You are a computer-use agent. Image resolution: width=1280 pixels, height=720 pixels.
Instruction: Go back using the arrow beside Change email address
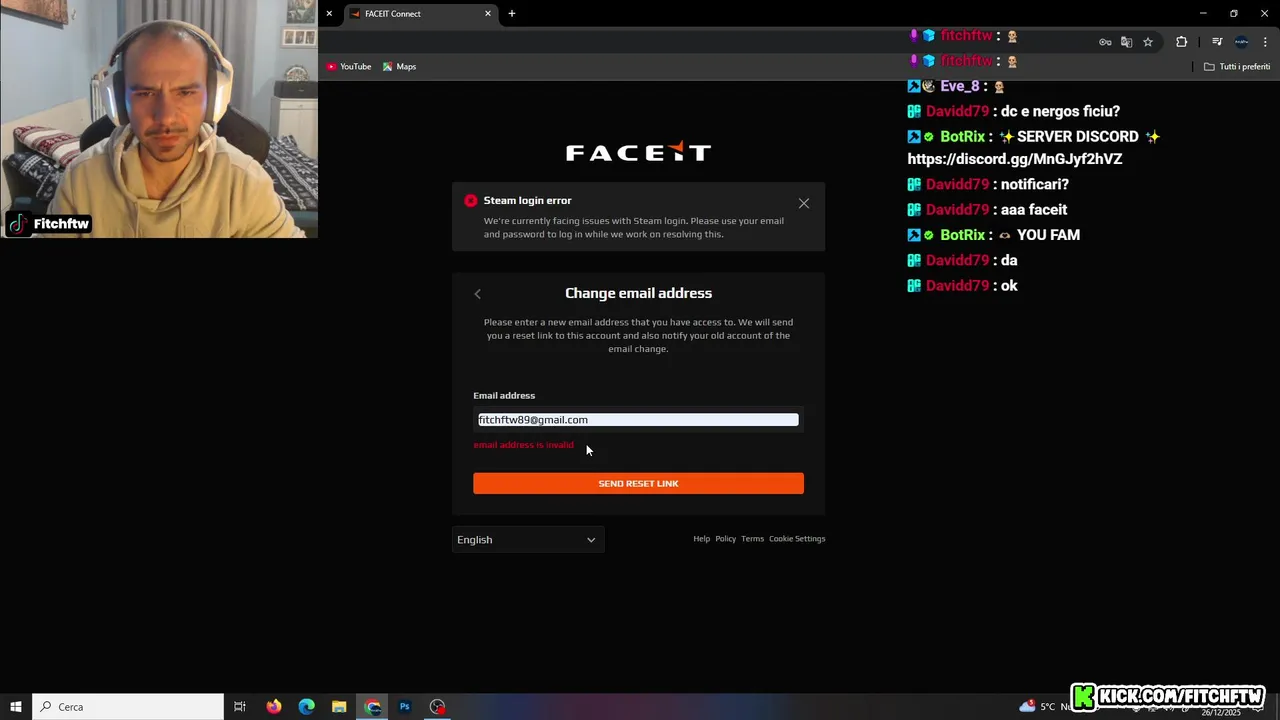tap(477, 294)
